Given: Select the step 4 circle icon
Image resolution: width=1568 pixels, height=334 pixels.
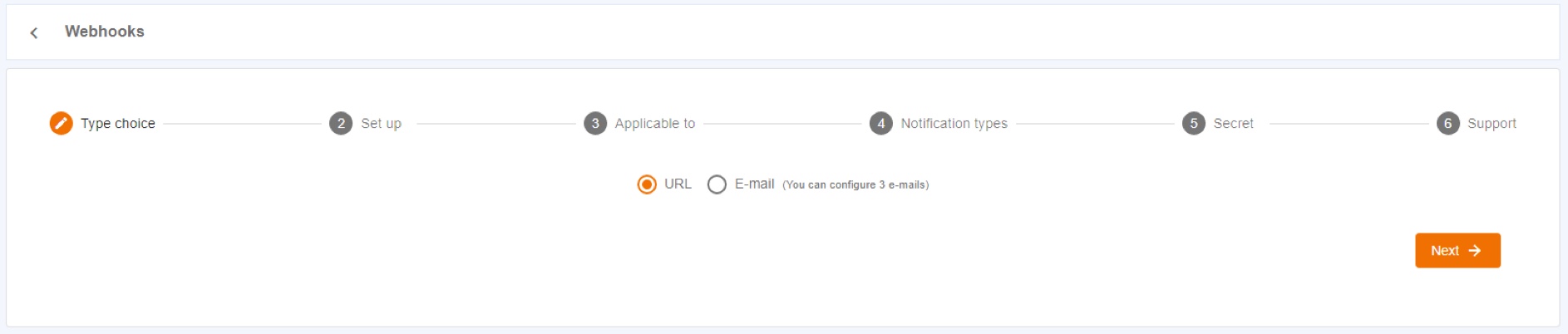Looking at the screenshot, I should [x=881, y=123].
